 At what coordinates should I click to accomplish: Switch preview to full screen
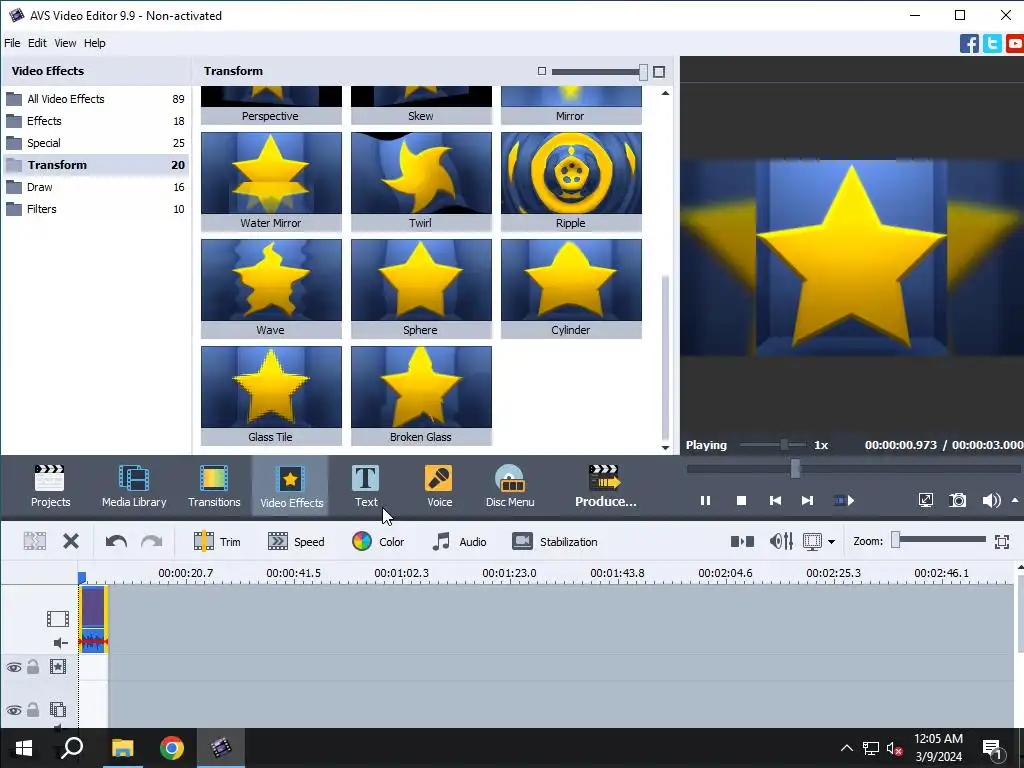coord(925,501)
